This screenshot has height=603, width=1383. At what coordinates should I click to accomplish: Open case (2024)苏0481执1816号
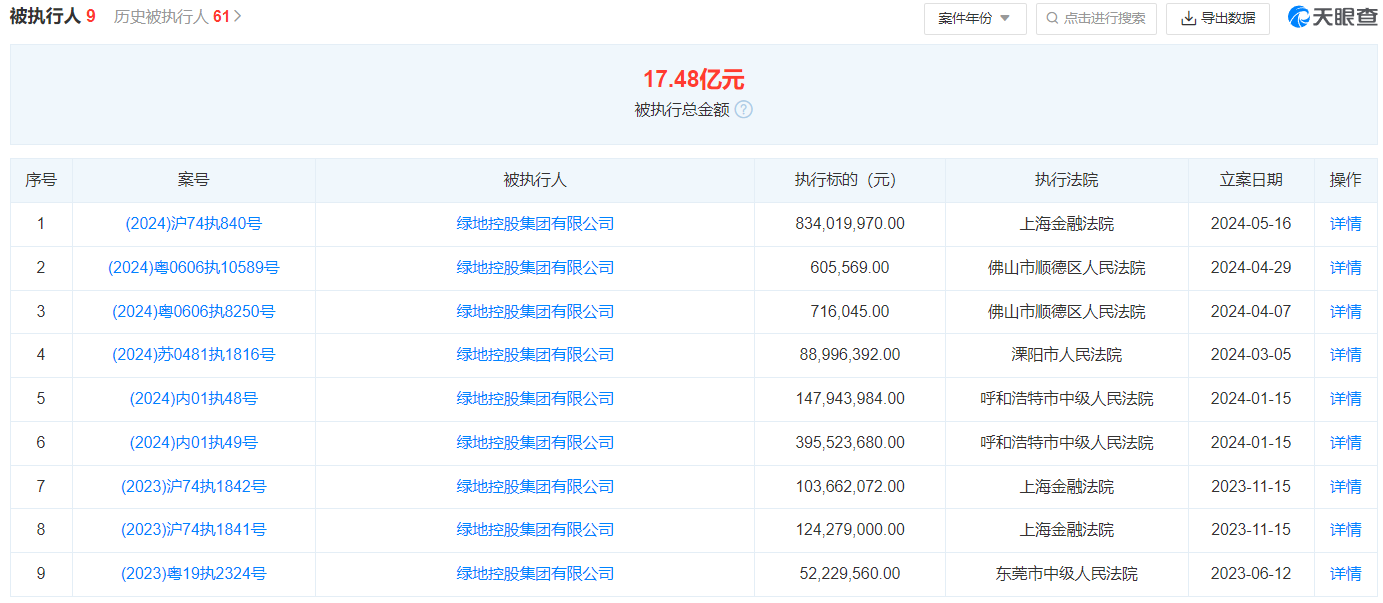(193, 355)
